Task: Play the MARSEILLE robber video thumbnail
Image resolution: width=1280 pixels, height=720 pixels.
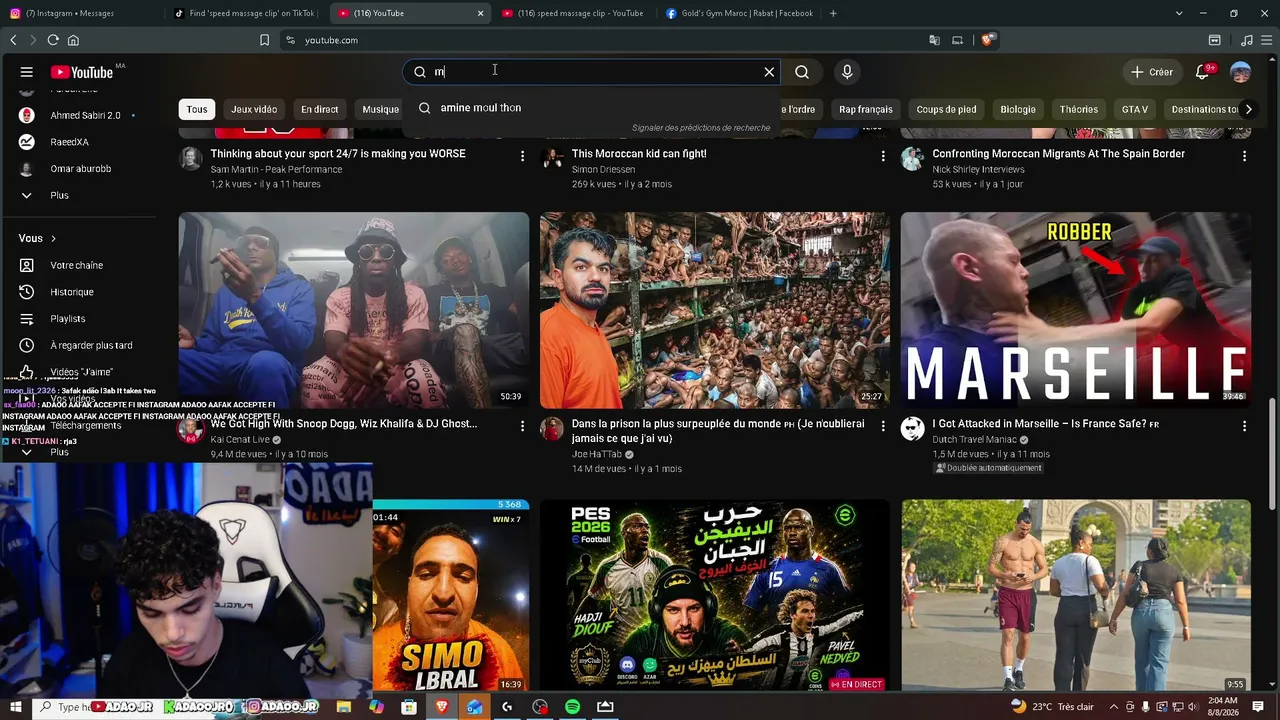Action: [x=1076, y=310]
